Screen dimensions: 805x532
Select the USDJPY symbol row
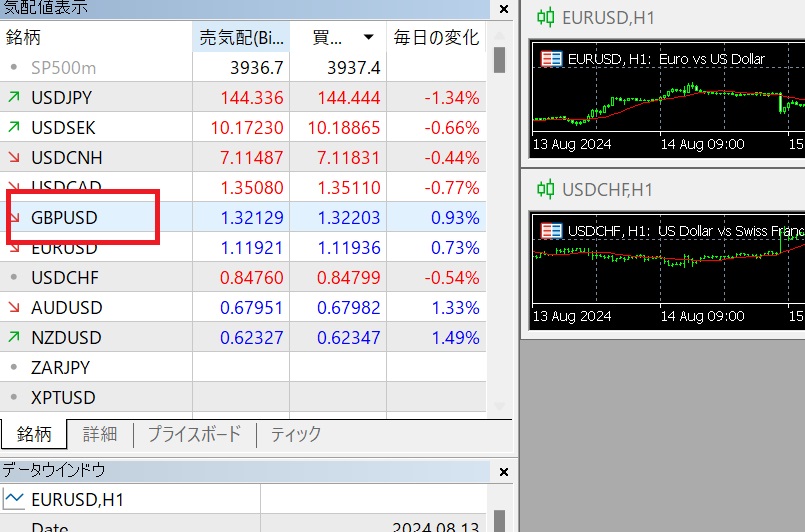(x=243, y=97)
